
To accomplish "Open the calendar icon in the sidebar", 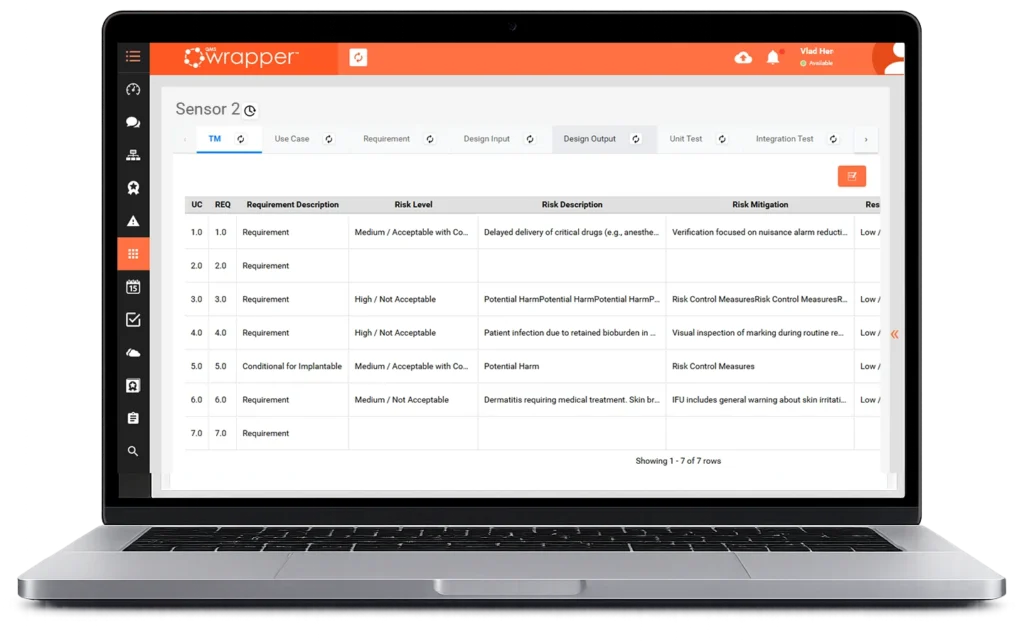I will 133,287.
